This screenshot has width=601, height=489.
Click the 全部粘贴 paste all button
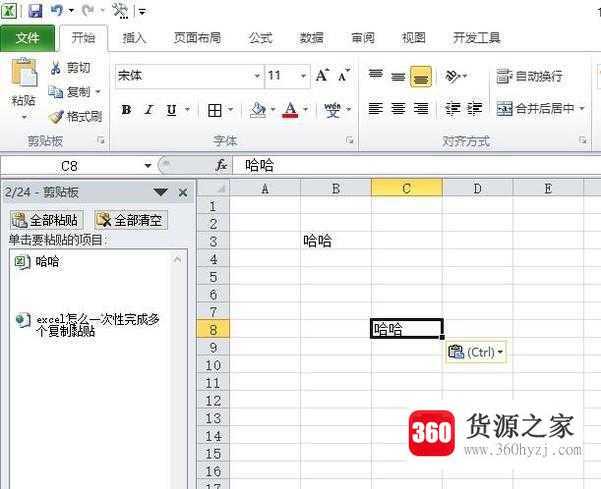coord(46,220)
